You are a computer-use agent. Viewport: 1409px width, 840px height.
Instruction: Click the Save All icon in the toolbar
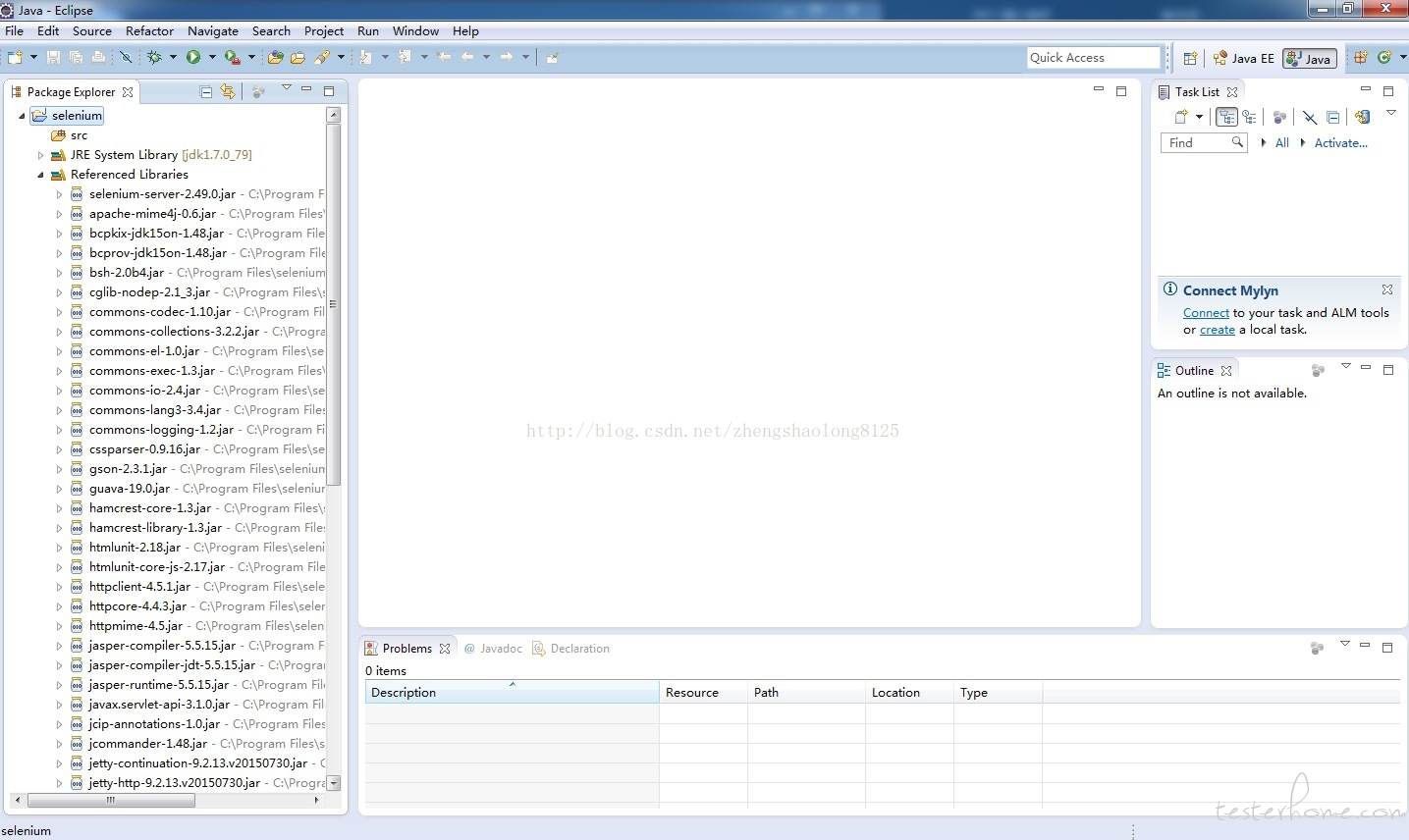pyautogui.click(x=76, y=58)
